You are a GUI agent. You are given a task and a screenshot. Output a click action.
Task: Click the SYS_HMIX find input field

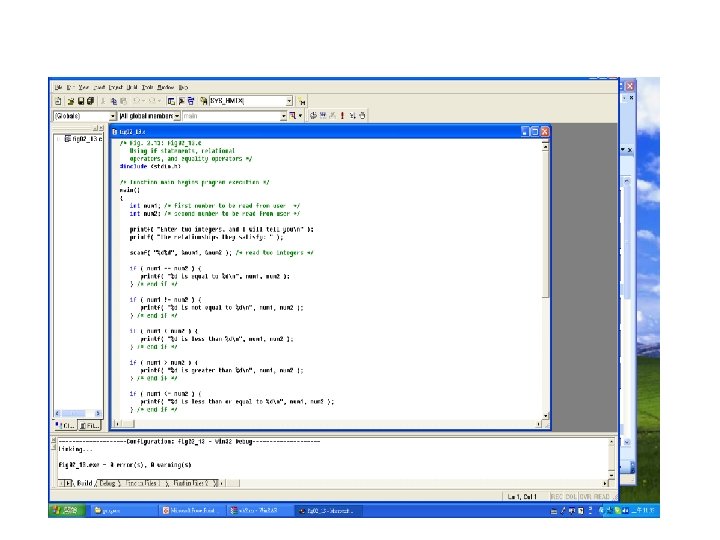click(x=248, y=101)
